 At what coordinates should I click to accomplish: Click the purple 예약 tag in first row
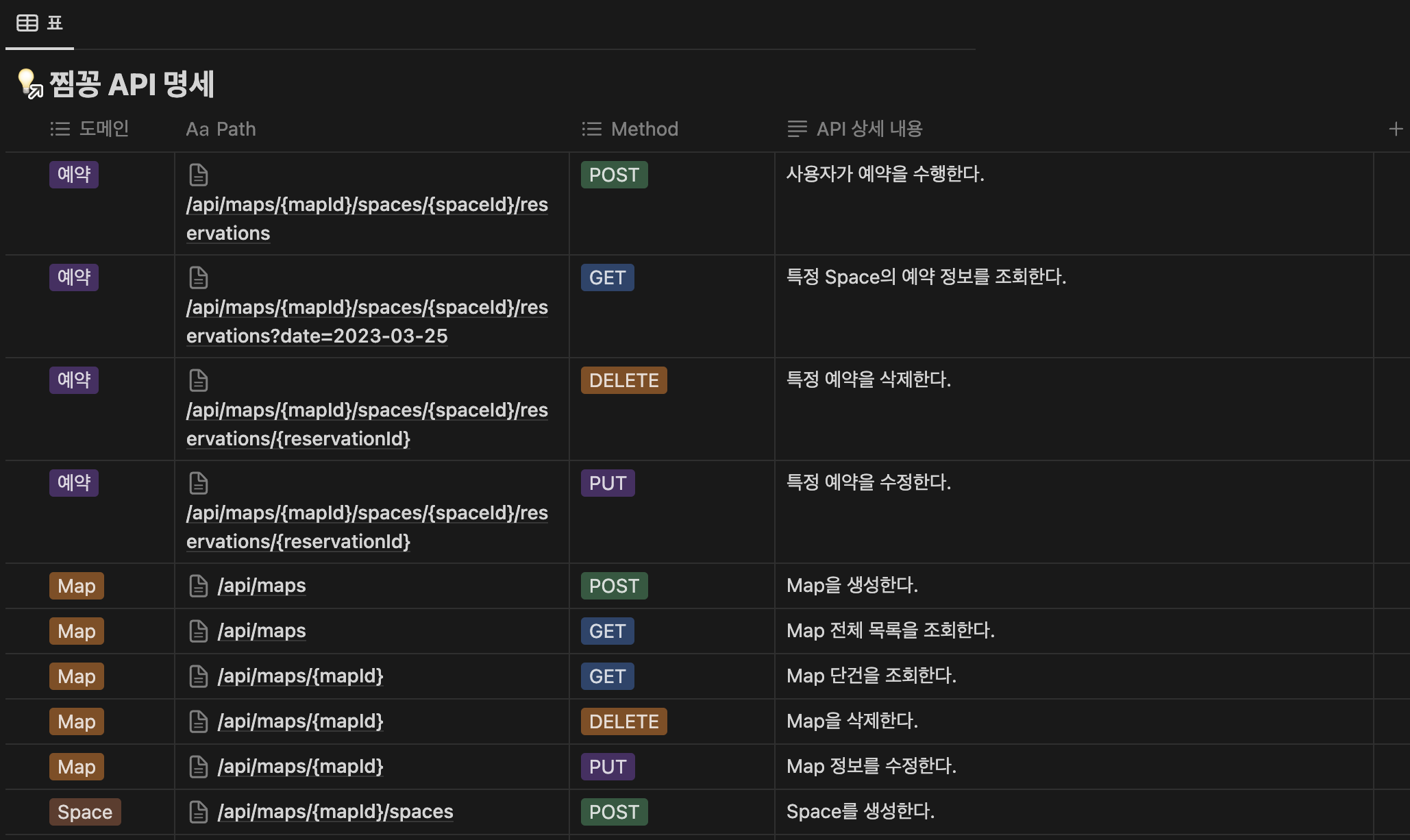pos(74,175)
